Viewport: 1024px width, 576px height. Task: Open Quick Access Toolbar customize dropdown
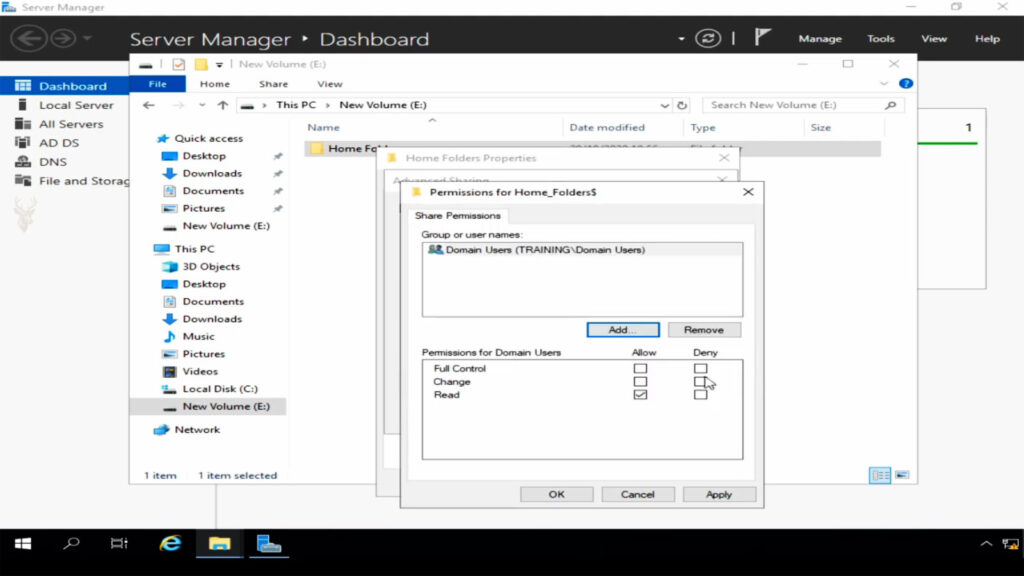(219, 65)
